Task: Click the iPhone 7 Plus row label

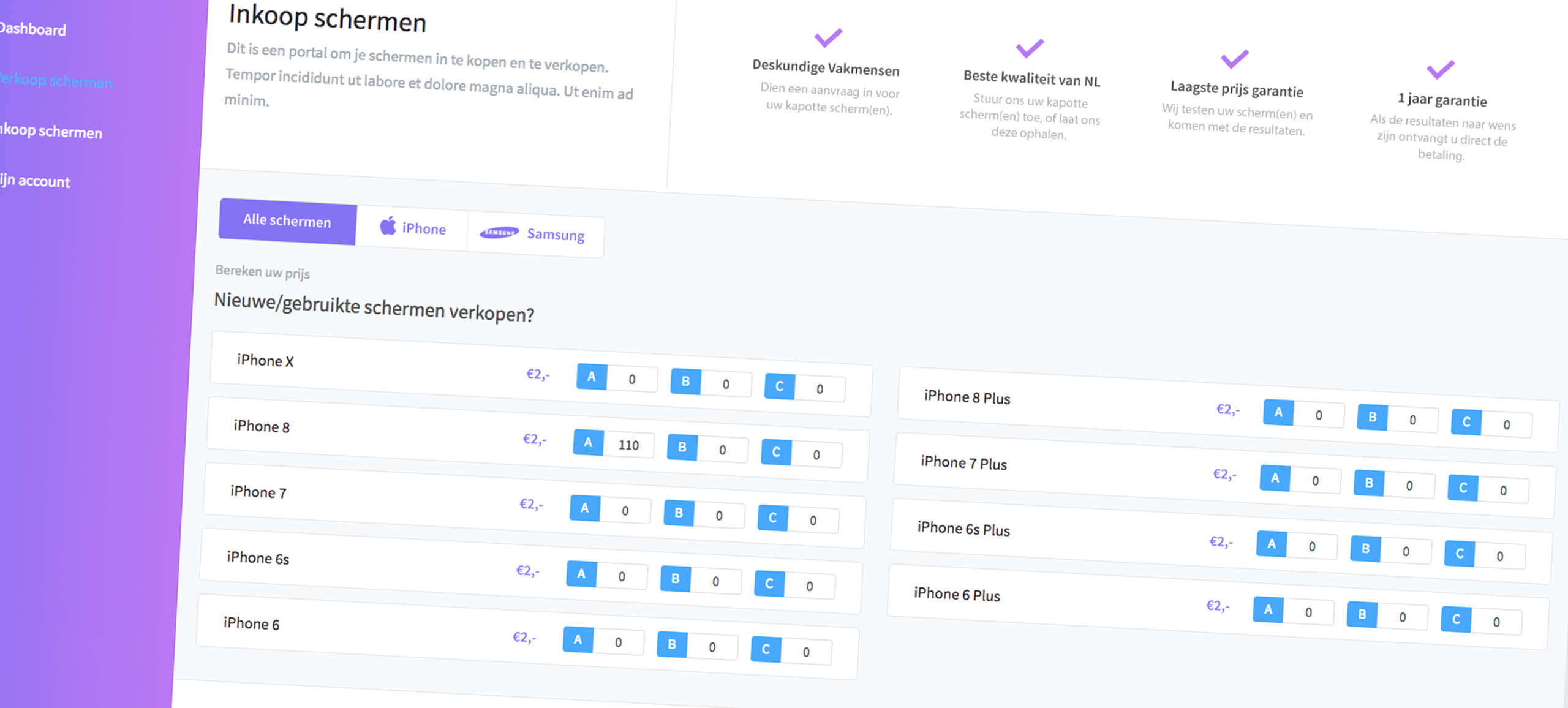Action: click(x=963, y=462)
